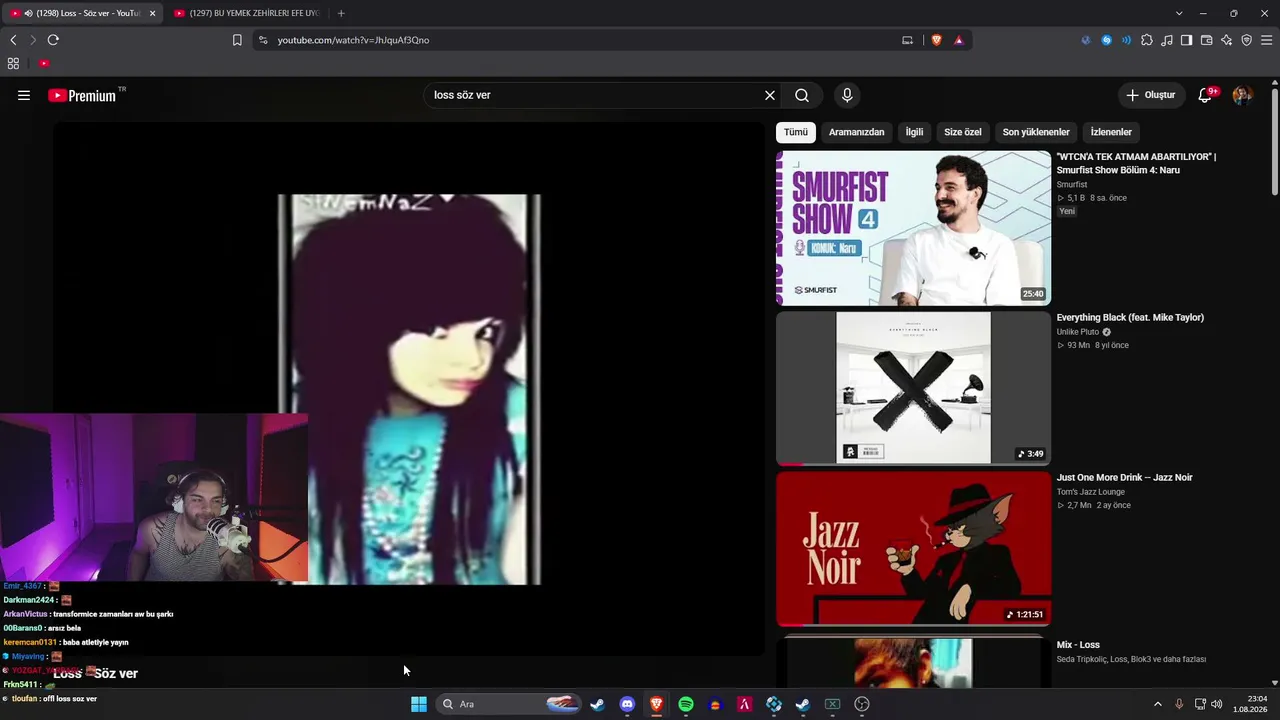Open the Brave VPN shield icon
The width and height of the screenshot is (1280, 720).
1246,40
